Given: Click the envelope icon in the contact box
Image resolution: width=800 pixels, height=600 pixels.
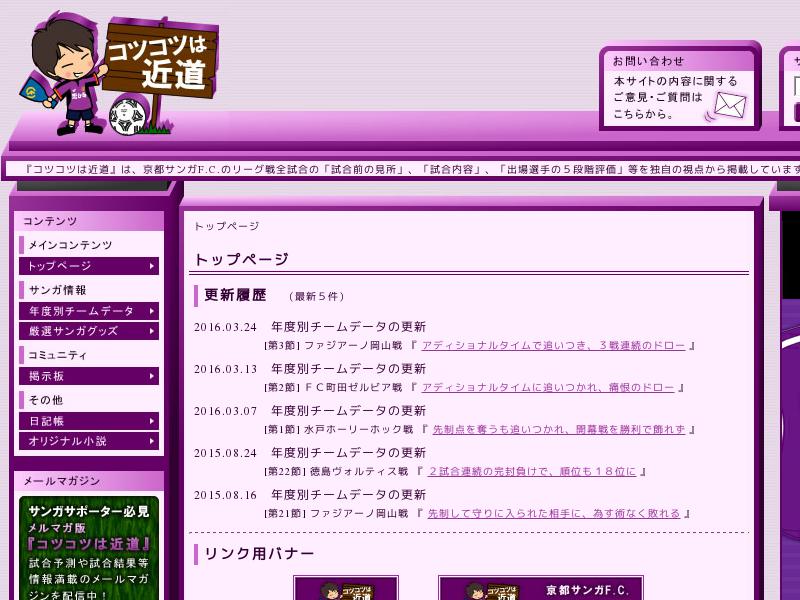Looking at the screenshot, I should (729, 105).
